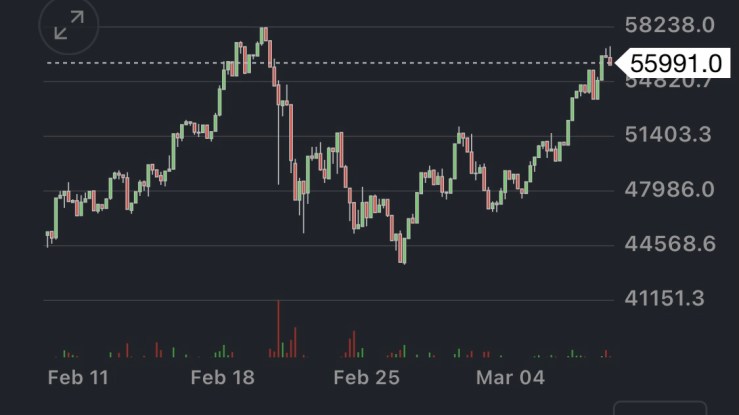Click the latest candlestick on the chart

609,60
